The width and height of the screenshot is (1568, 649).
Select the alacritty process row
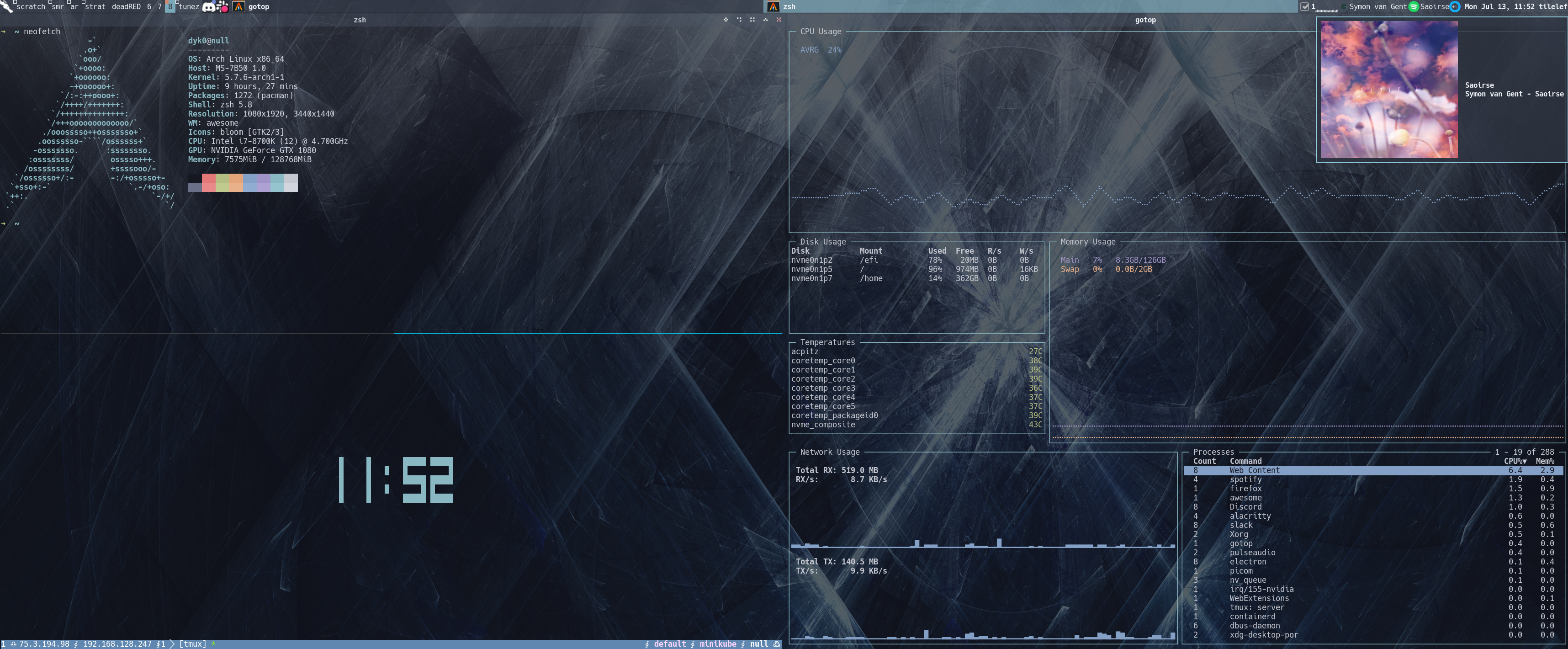(x=1373, y=516)
